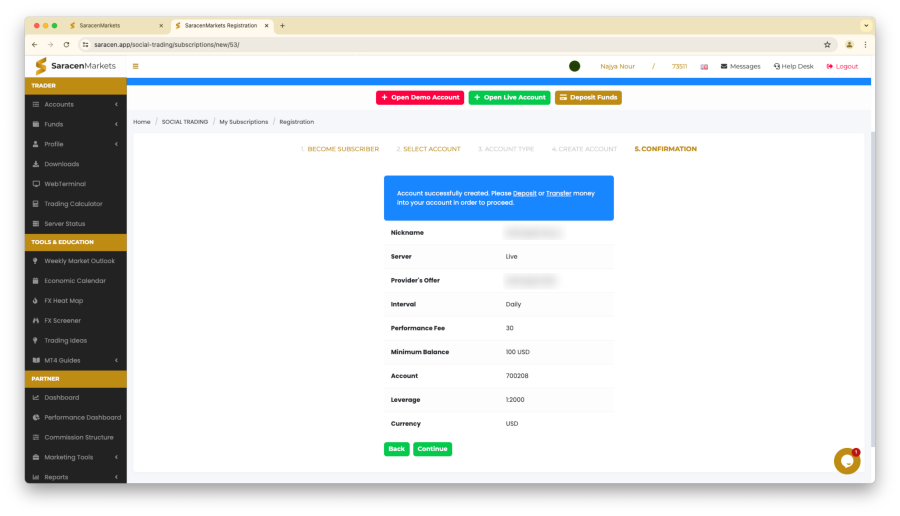Open the browser three-dot menu
900x516 pixels.
pos(865,45)
